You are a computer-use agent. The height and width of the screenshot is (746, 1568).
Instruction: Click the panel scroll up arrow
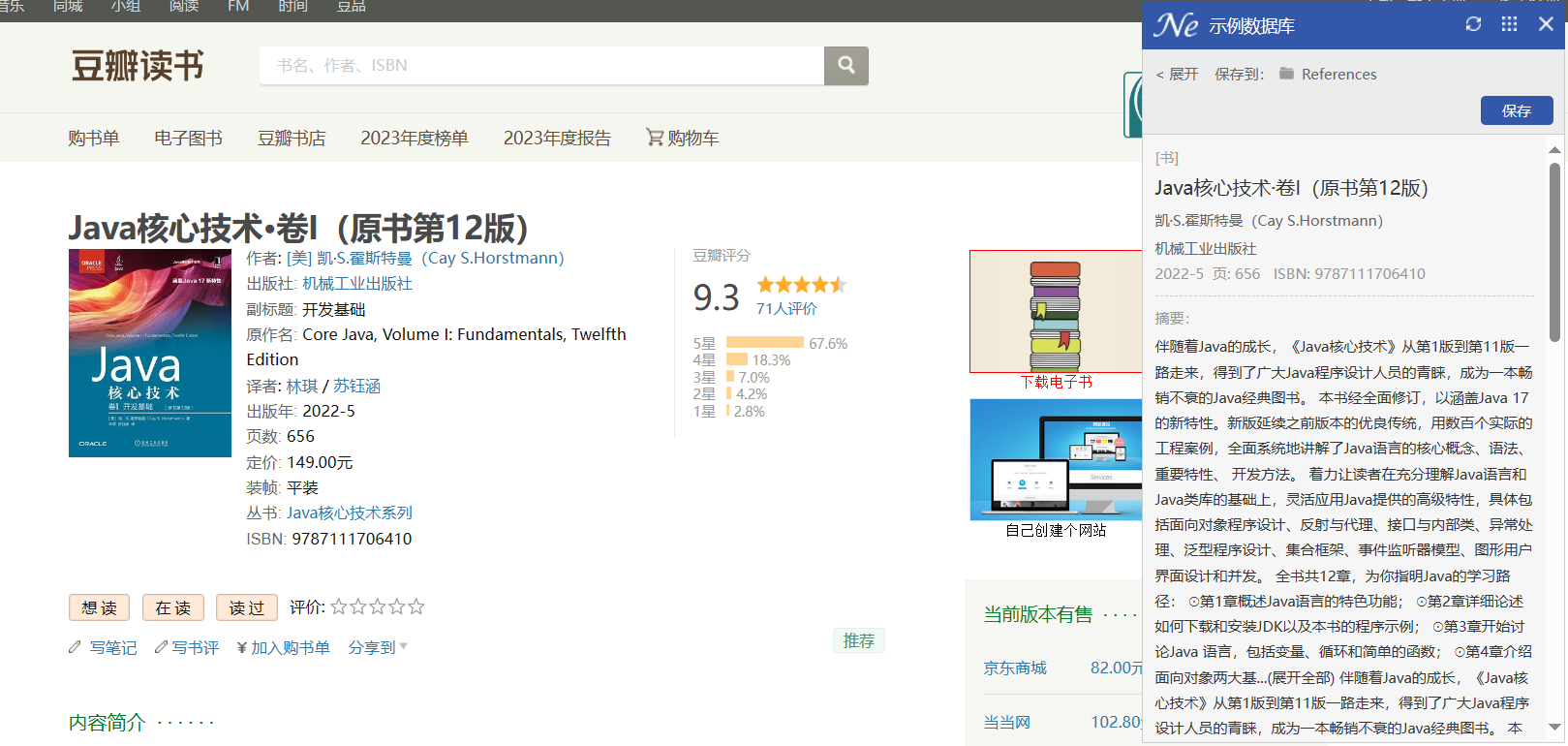[1554, 149]
